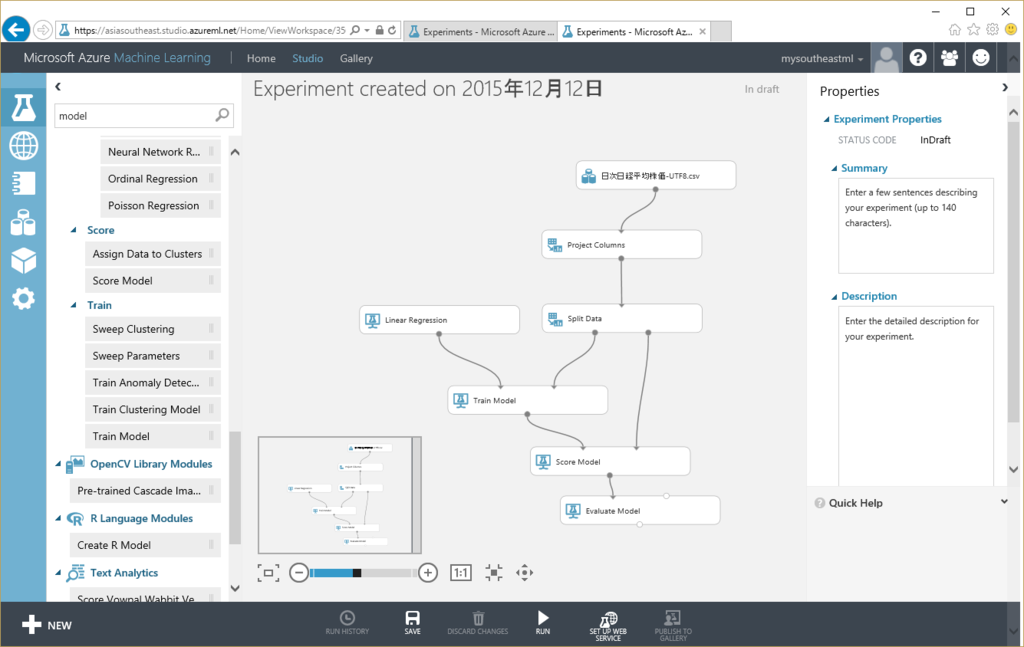Select Create R Model module
Screen dimensions: 1024x647
(x=145, y=545)
